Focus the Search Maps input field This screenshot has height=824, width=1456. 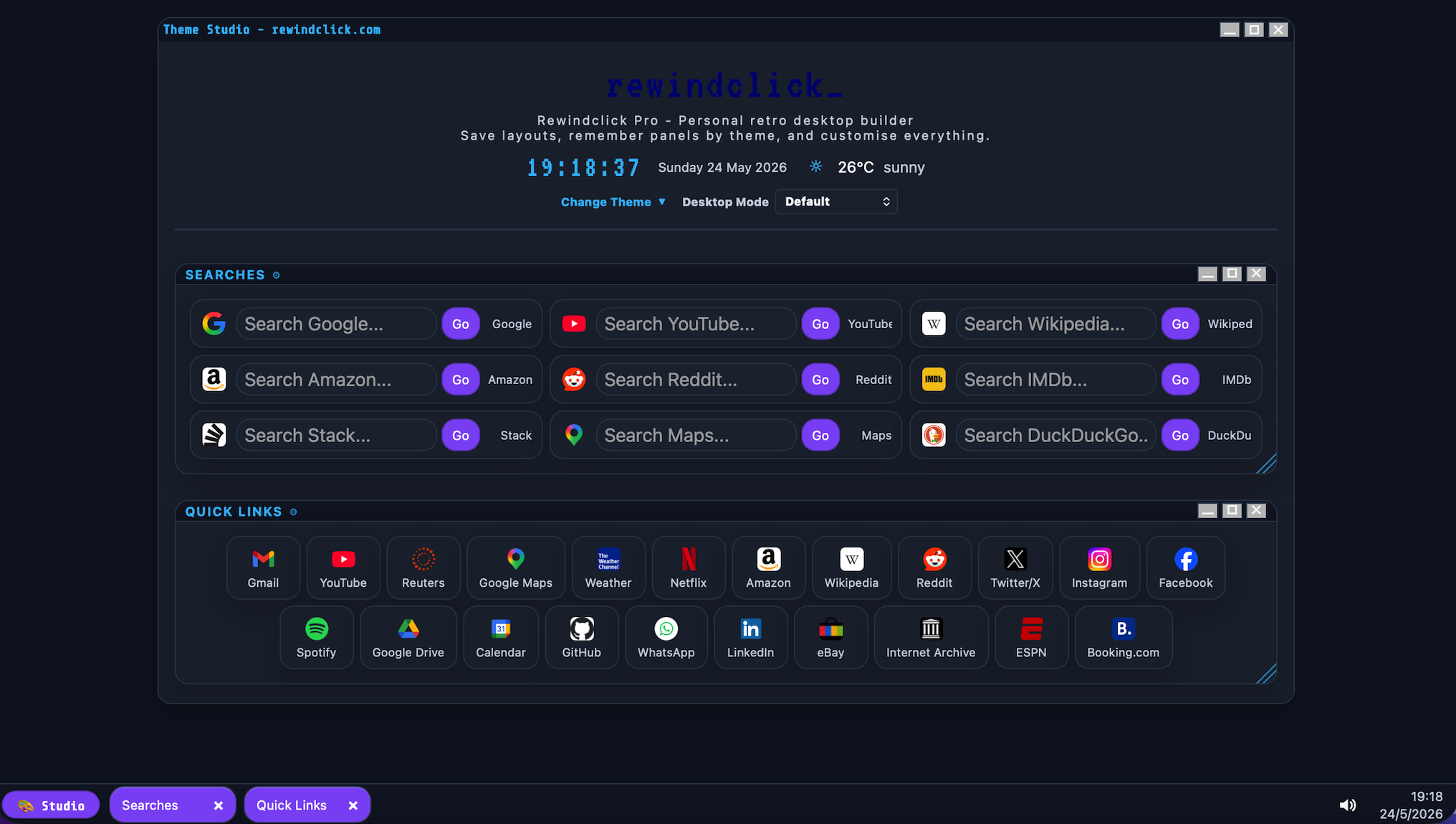click(696, 435)
